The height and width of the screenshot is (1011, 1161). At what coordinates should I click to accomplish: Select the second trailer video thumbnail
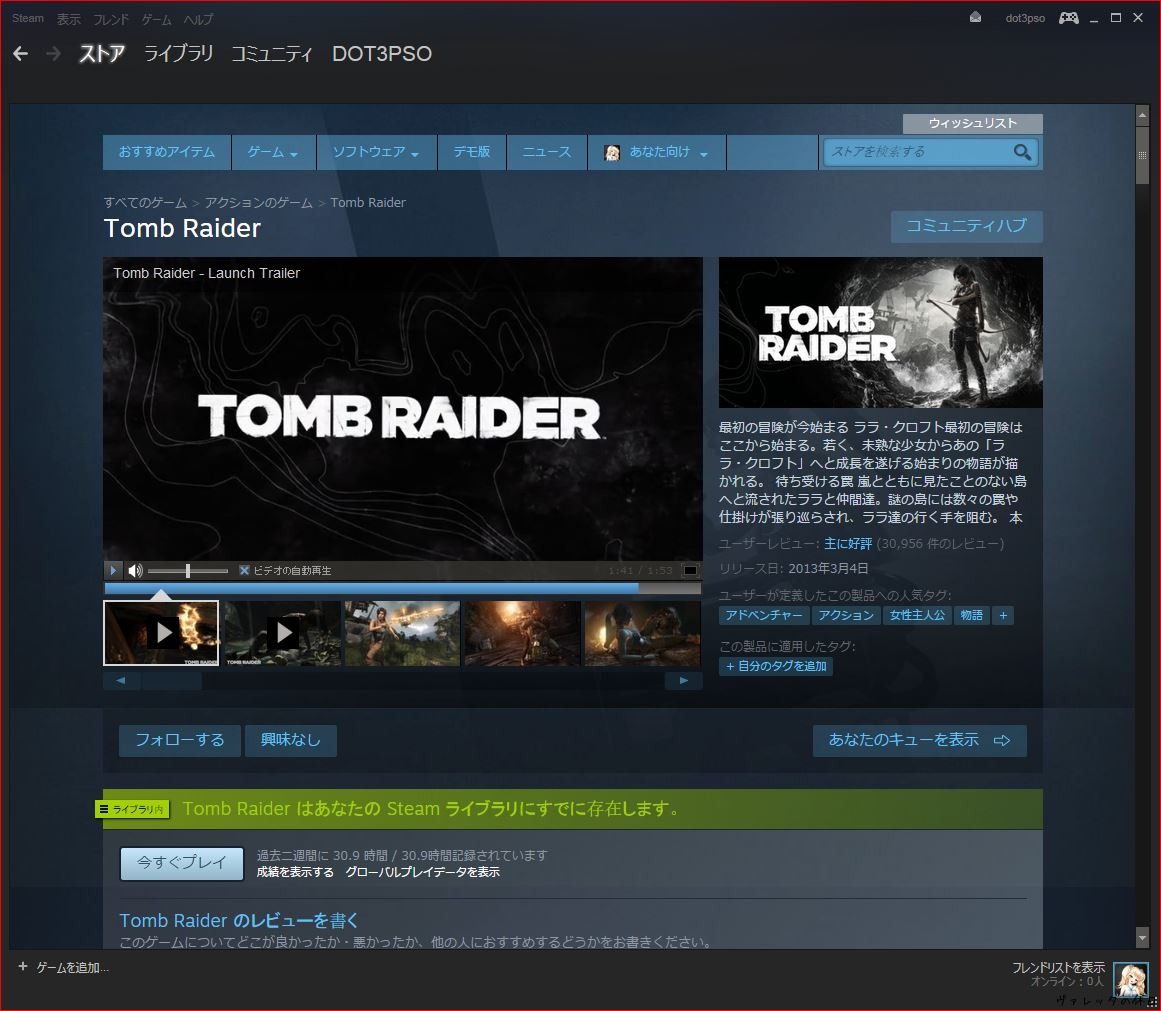[282, 633]
